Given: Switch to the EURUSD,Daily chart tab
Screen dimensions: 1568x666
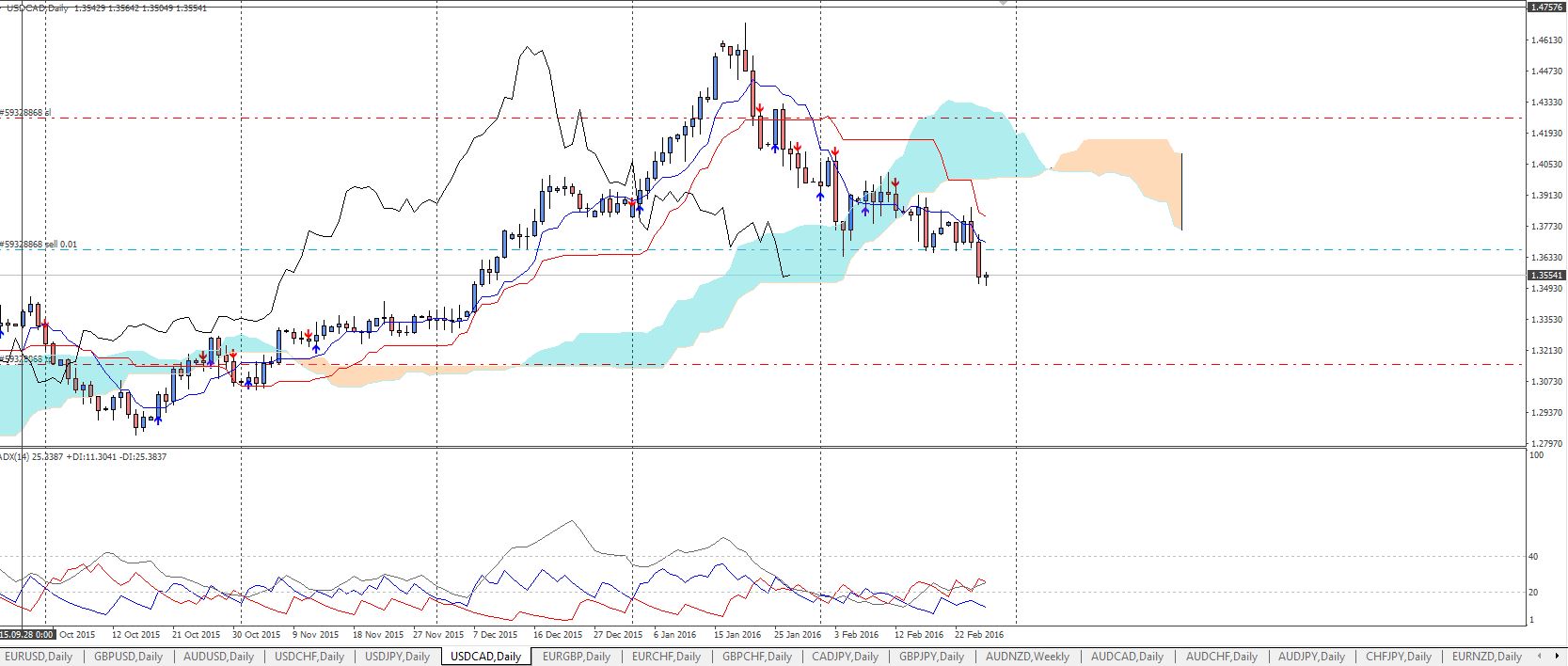Looking at the screenshot, I should [40, 656].
